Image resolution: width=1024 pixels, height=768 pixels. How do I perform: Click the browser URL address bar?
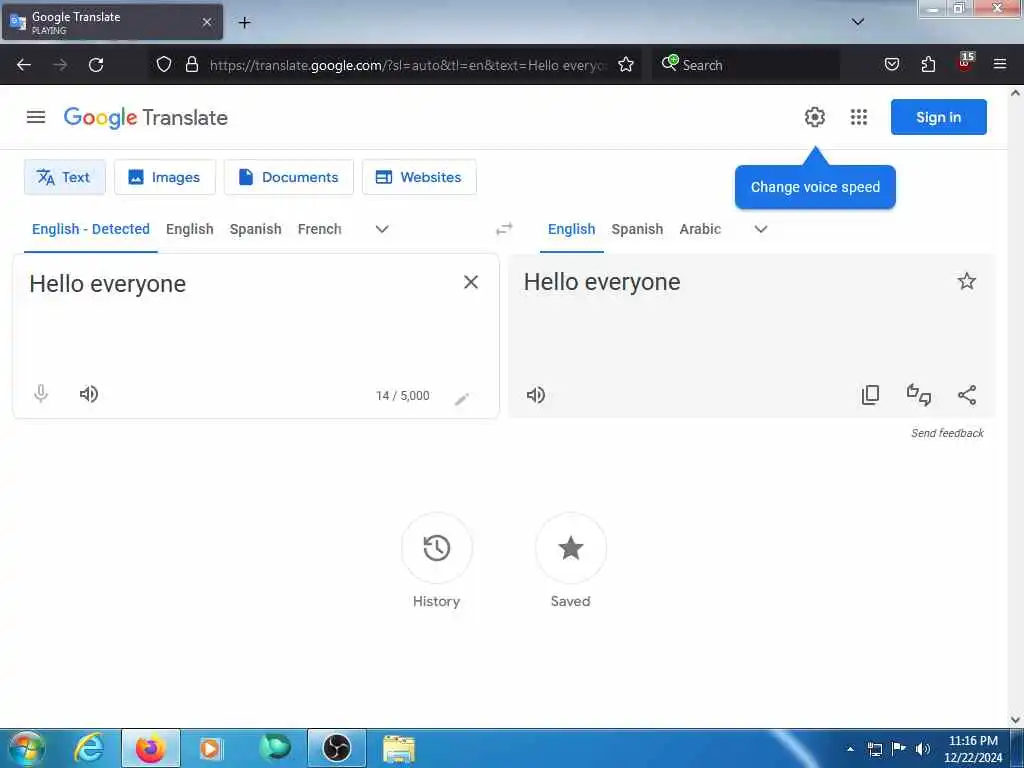408,65
